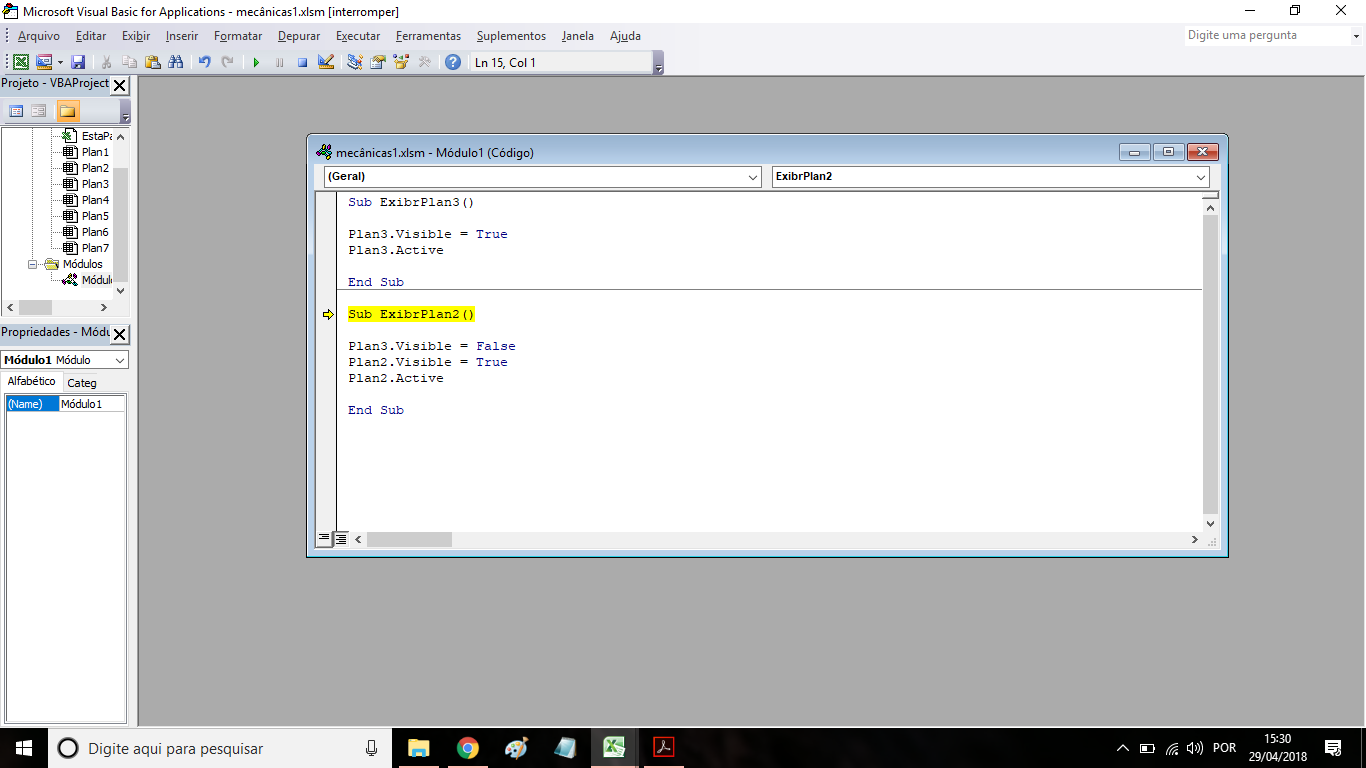Open the Suplementos menu
This screenshot has width=1366, height=768.
click(x=511, y=36)
